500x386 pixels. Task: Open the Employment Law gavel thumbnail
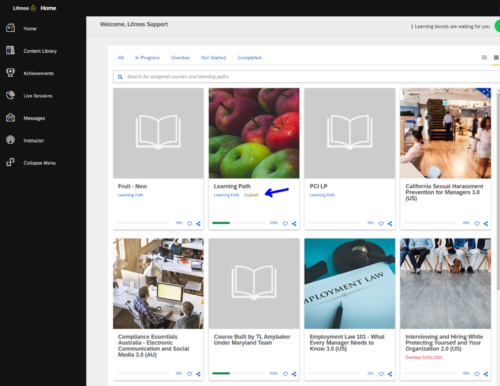click(x=350, y=283)
